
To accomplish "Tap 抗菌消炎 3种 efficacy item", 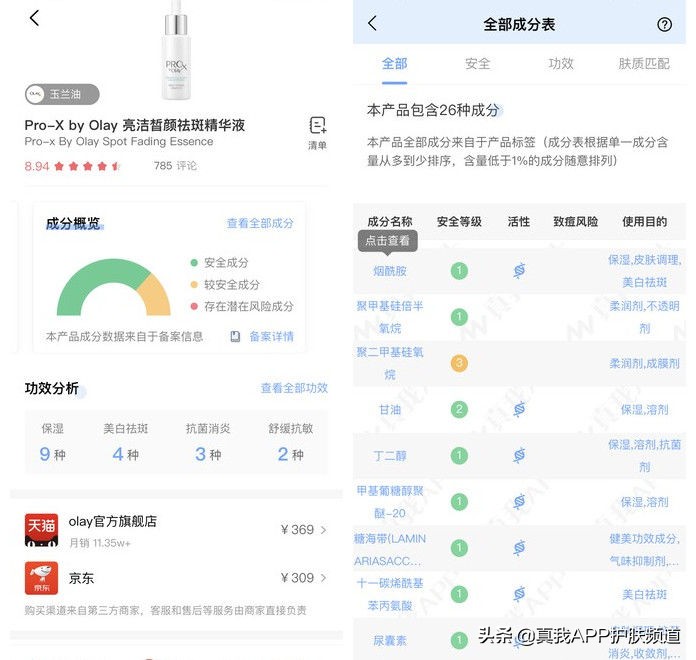I will (x=208, y=442).
